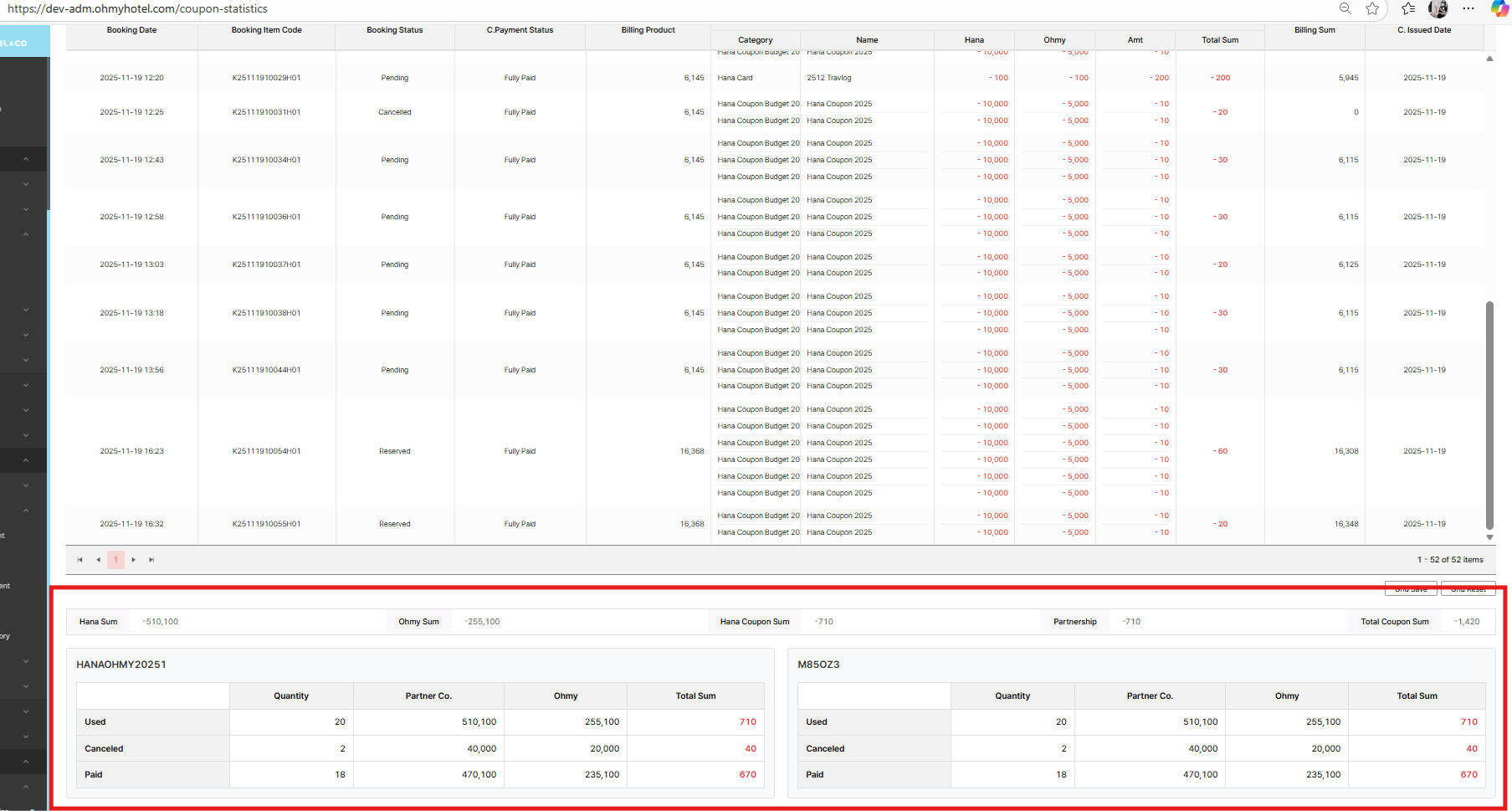This screenshot has width=1512, height=811.
Task: Click the grid scrollbar down arrow
Action: (1489, 537)
